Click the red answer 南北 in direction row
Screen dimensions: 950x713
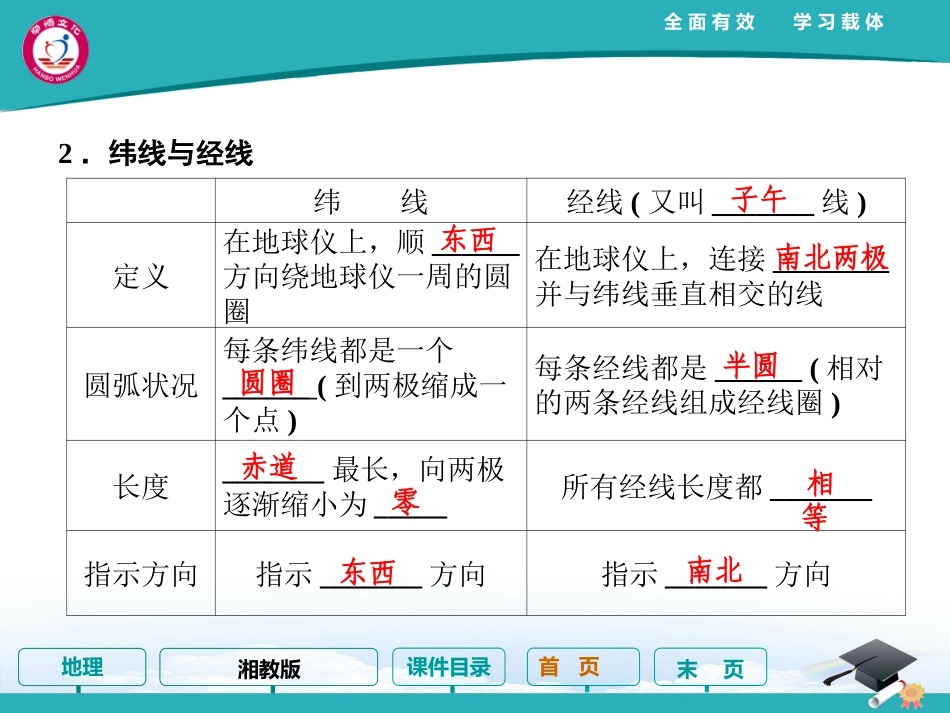pyautogui.click(x=714, y=571)
